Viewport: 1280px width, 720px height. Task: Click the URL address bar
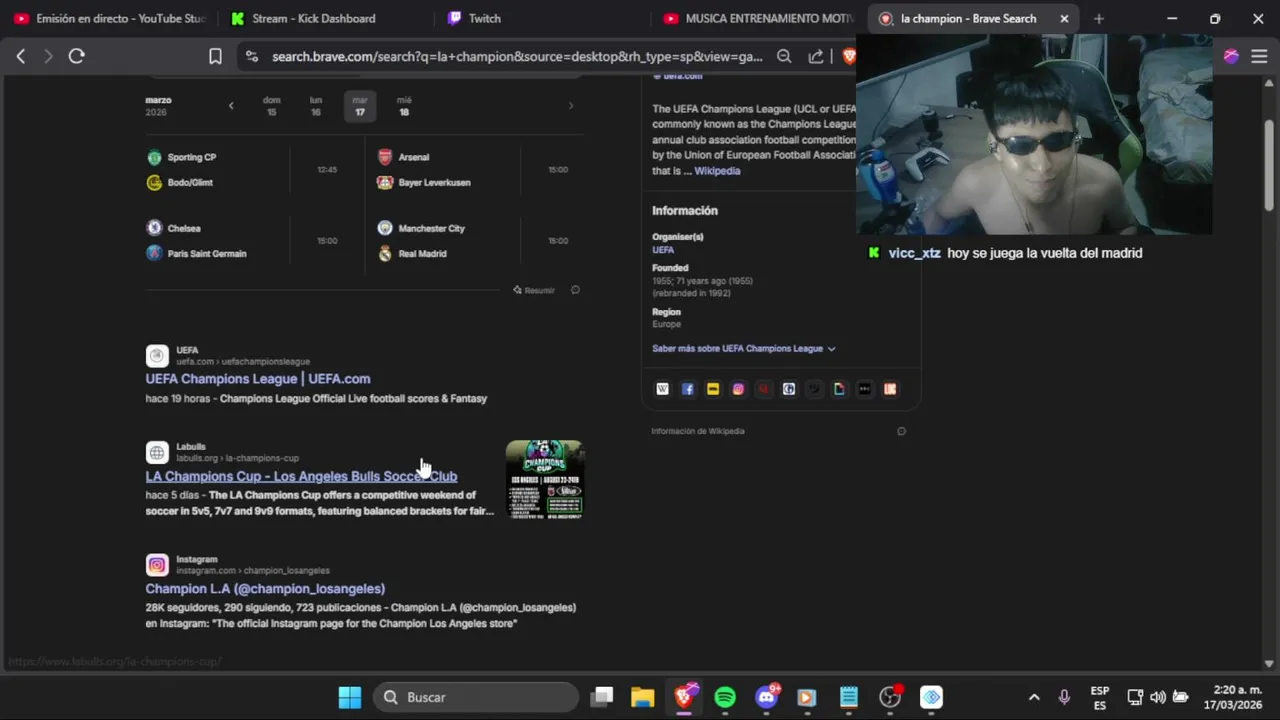point(517,57)
